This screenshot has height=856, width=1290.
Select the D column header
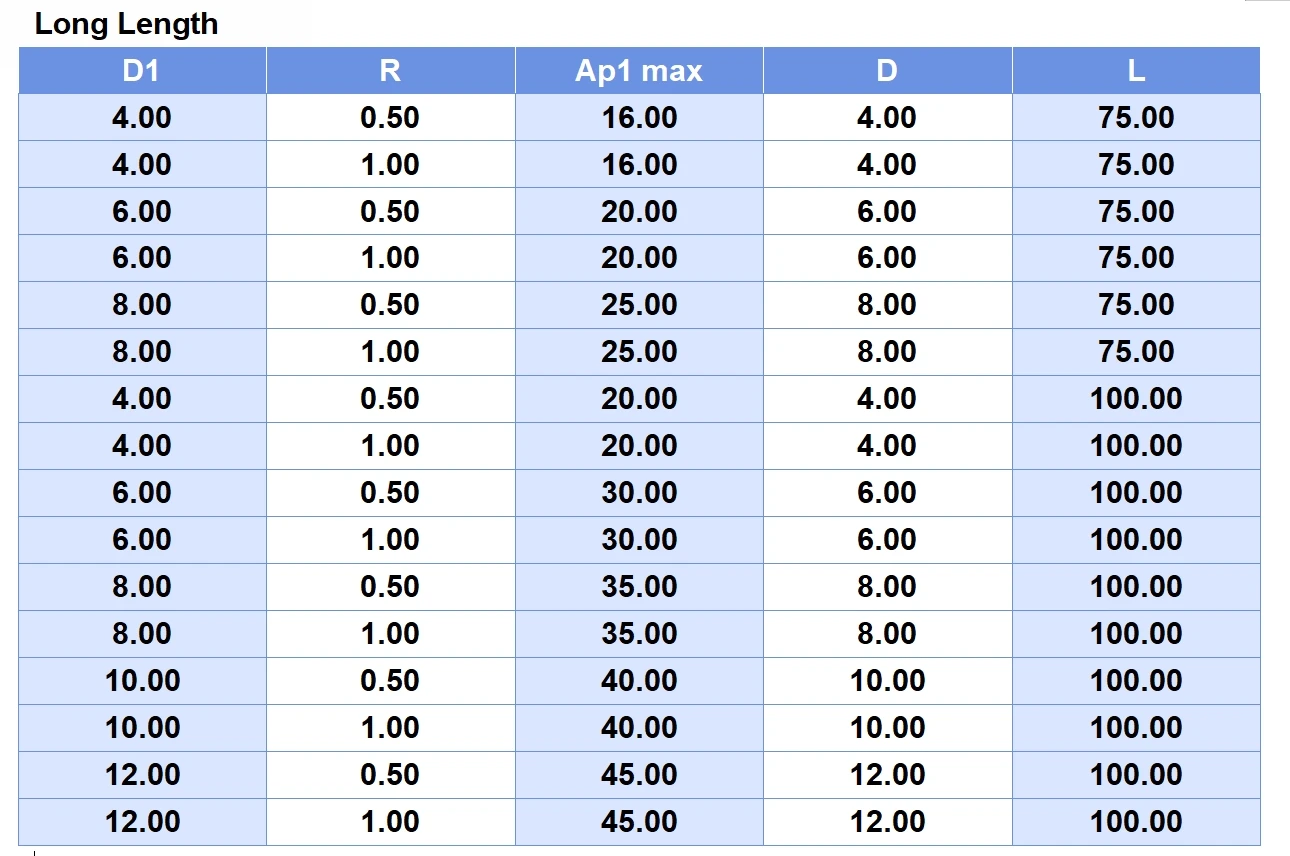(x=887, y=71)
